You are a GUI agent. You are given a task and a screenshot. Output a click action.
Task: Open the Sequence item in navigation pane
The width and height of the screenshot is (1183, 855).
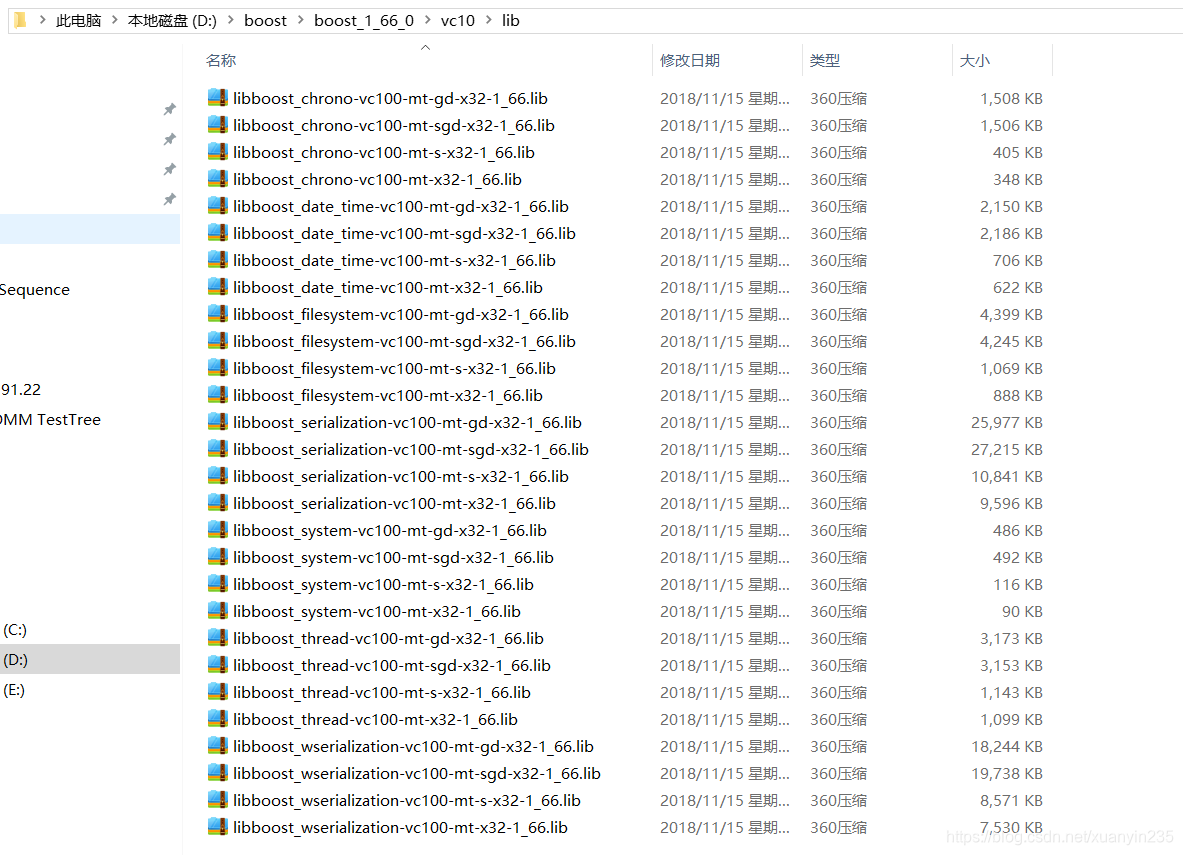coord(35,290)
